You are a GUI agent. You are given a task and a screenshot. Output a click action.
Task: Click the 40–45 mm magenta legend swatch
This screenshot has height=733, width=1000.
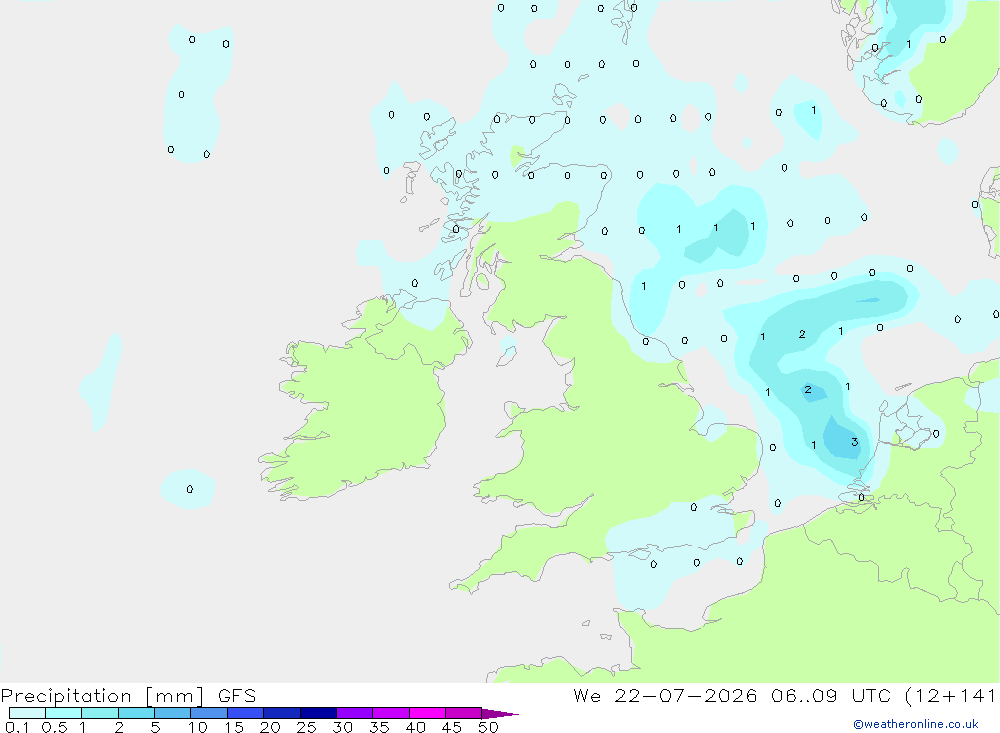(x=427, y=713)
